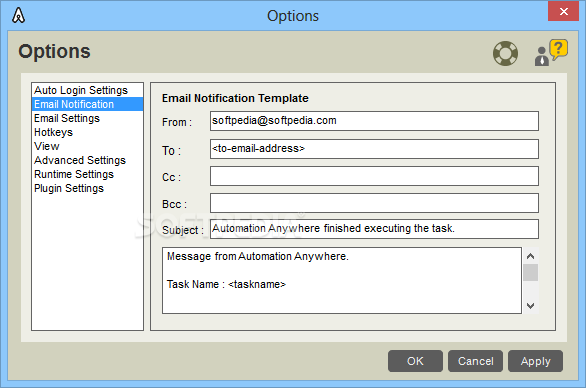Close the Options window
This screenshot has width=586, height=388.
[x=564, y=11]
